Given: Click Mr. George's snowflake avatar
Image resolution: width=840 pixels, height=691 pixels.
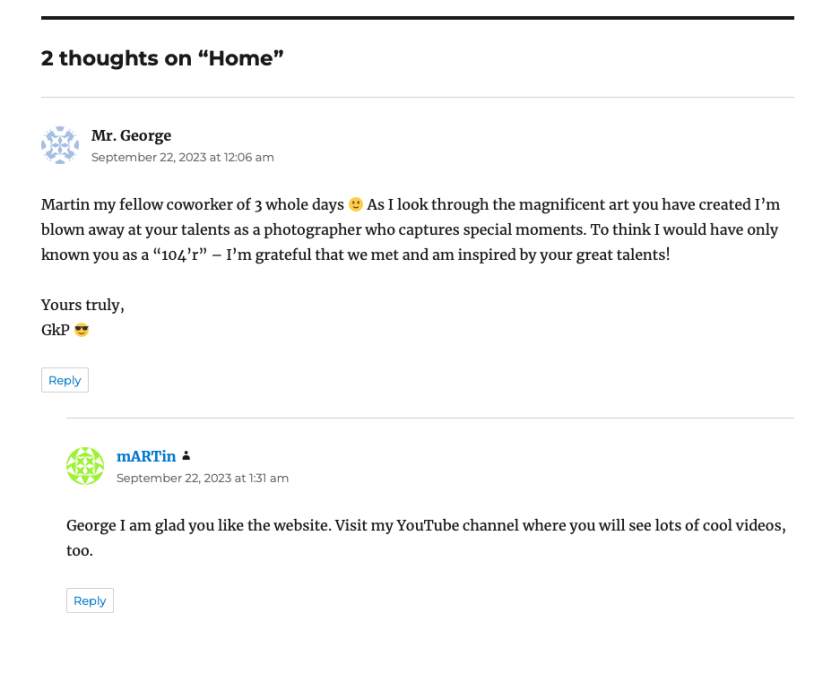Looking at the screenshot, I should point(60,145).
